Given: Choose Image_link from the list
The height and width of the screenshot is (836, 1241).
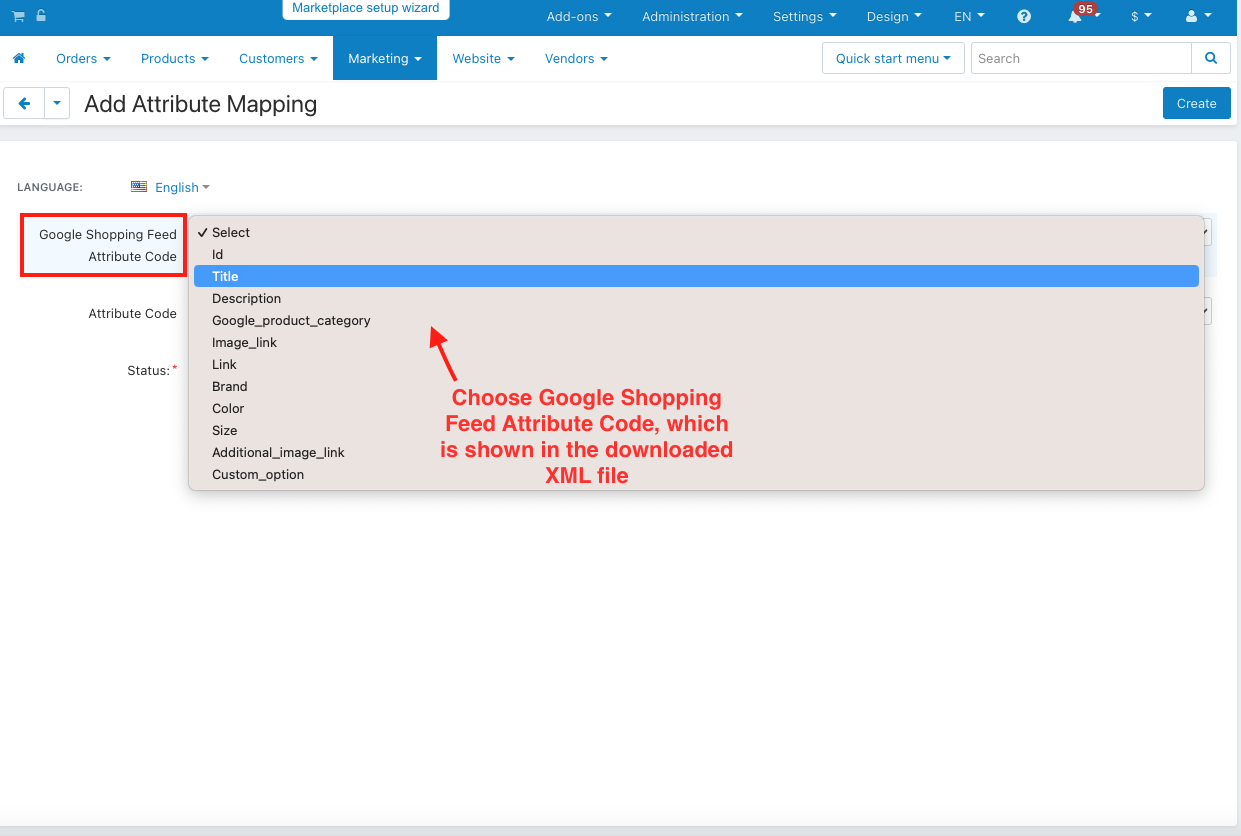Looking at the screenshot, I should point(696,342).
